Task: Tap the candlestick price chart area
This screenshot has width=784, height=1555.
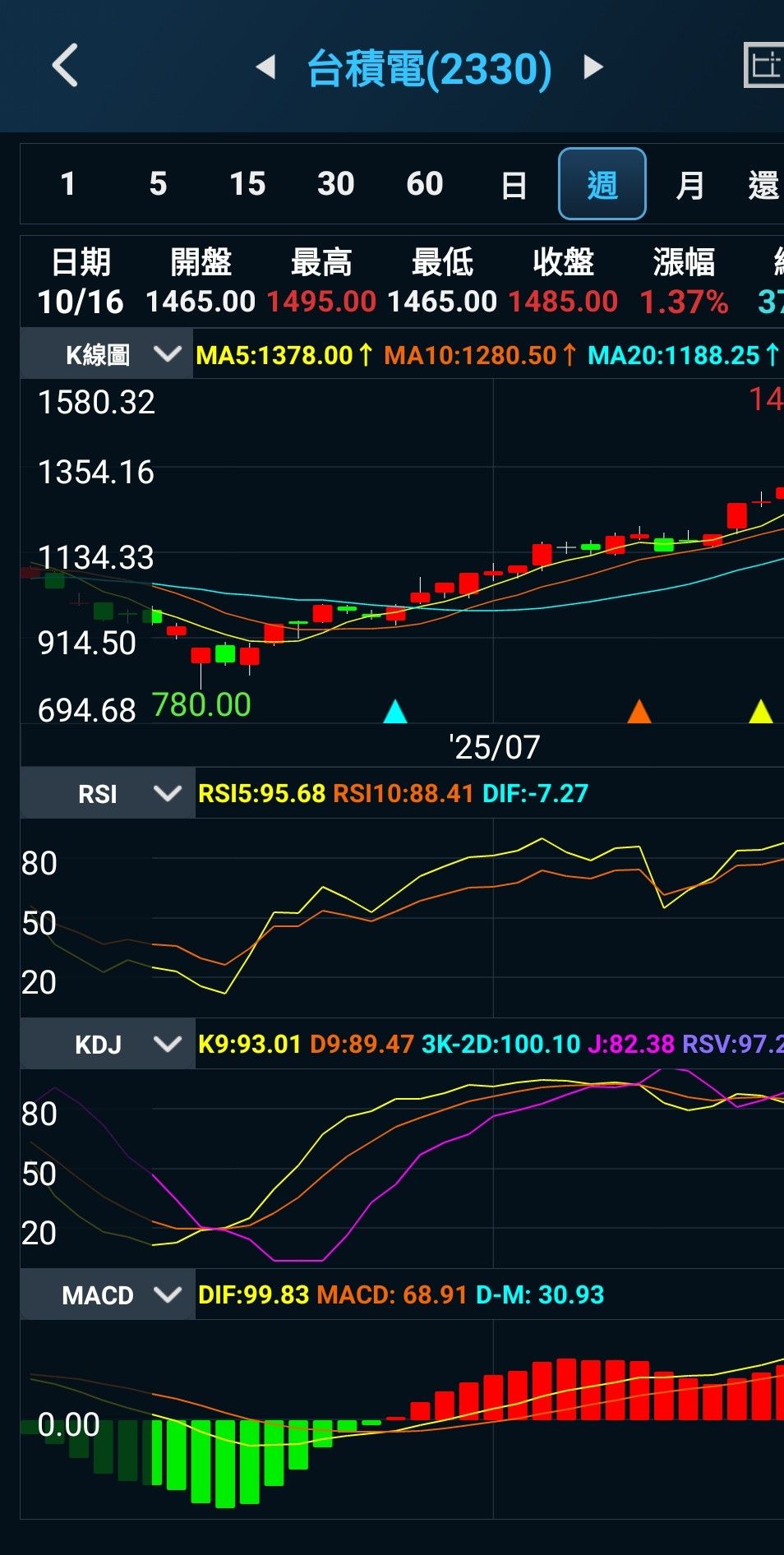Action: [x=402, y=551]
